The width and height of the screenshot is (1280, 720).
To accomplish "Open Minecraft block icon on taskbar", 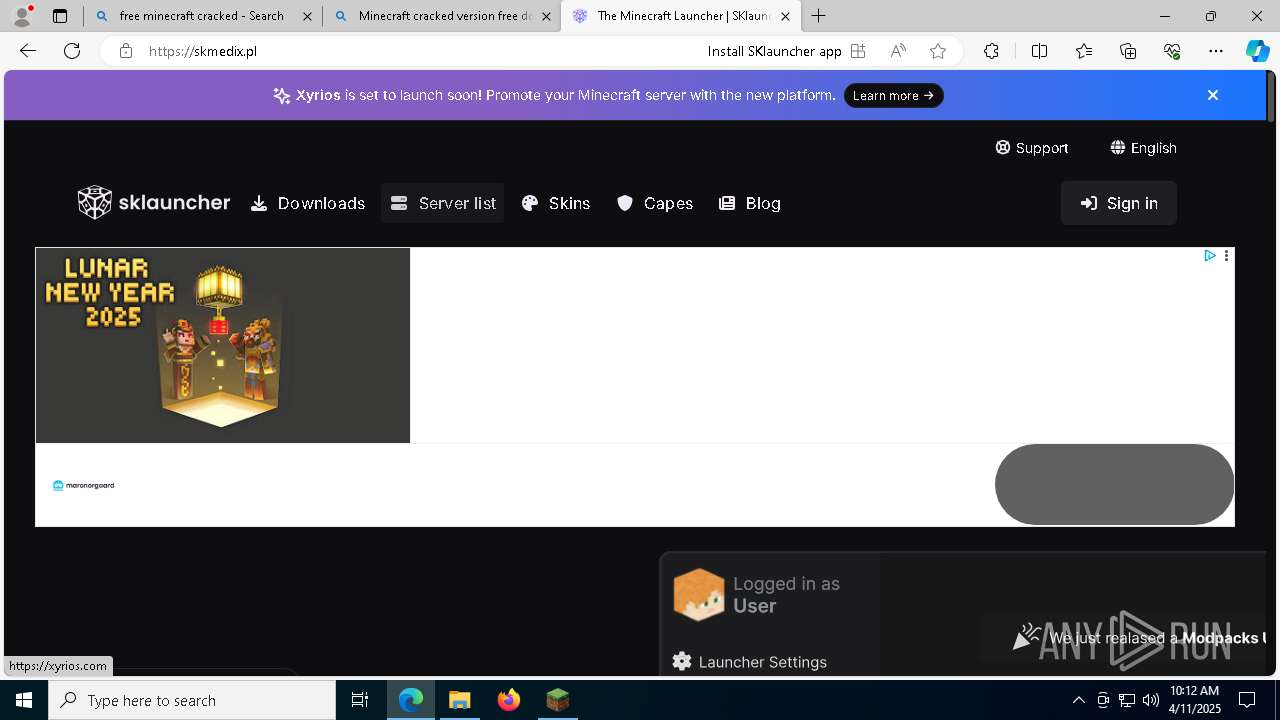I will 558,700.
